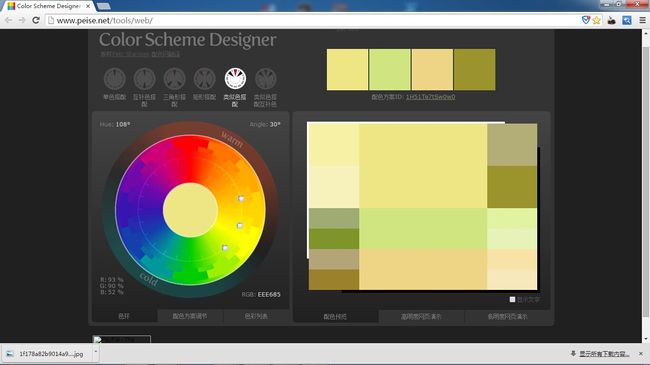Open the Chrome hamburger menu
Viewport: 650px width, 365px height.
click(642, 20)
